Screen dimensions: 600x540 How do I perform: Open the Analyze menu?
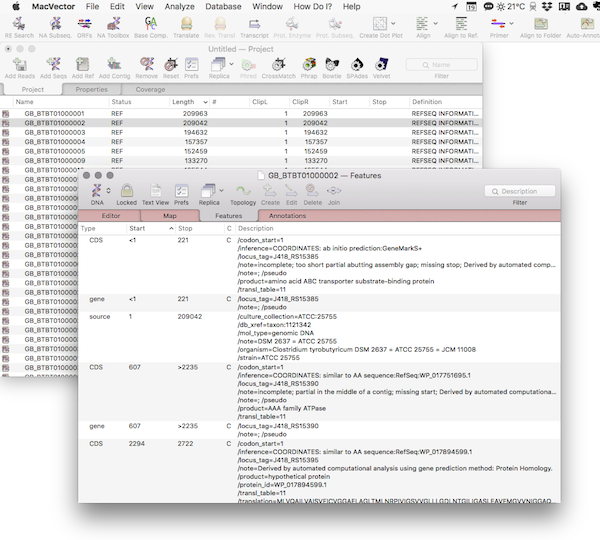pyautogui.click(x=178, y=6)
